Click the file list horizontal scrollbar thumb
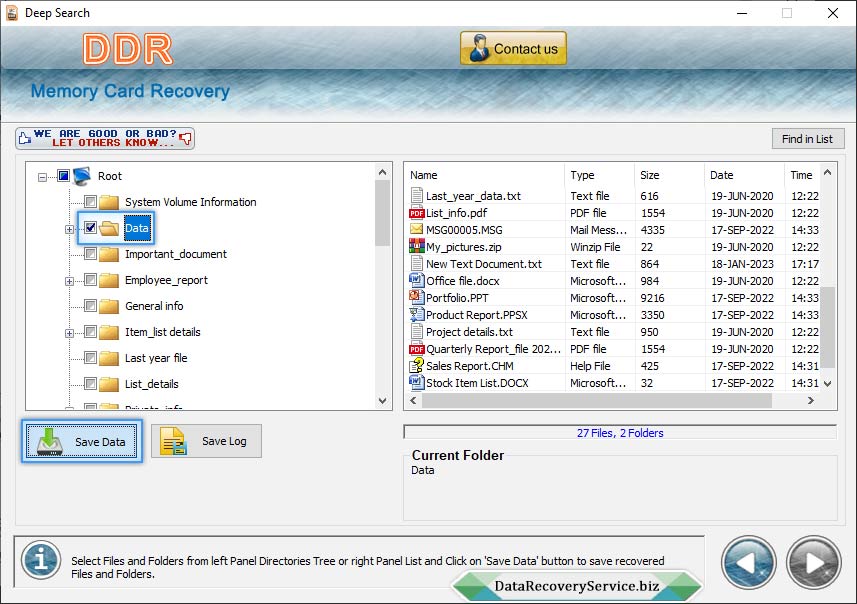The image size is (857, 604). pyautogui.click(x=597, y=401)
